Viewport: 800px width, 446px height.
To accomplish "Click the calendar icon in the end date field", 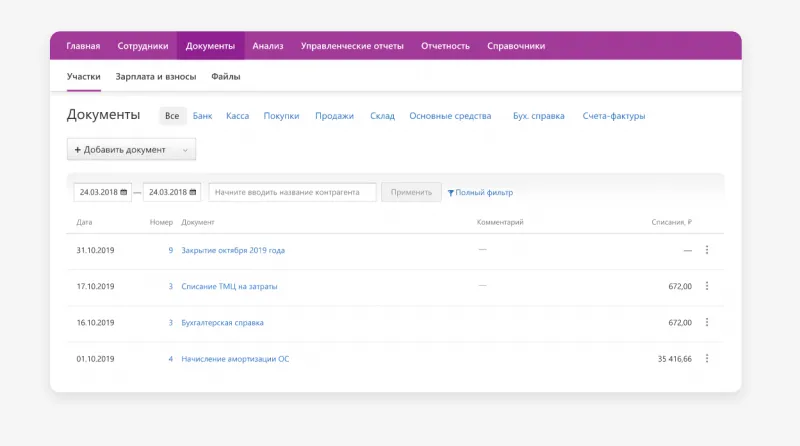I will point(193,192).
